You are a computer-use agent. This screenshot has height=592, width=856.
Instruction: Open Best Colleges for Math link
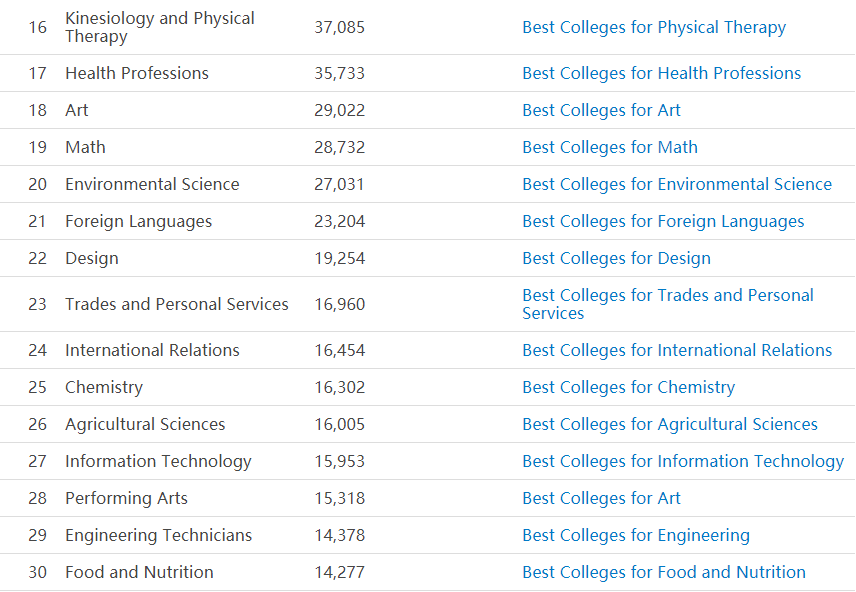click(610, 147)
